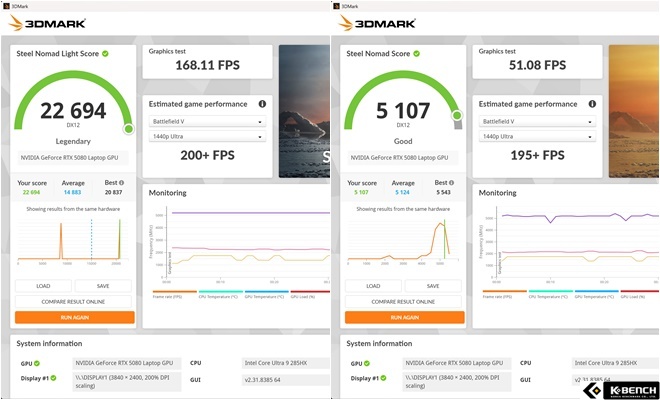Click the 3DMark logo in right window
Viewport: 660px width, 400px height.
pos(377,23)
